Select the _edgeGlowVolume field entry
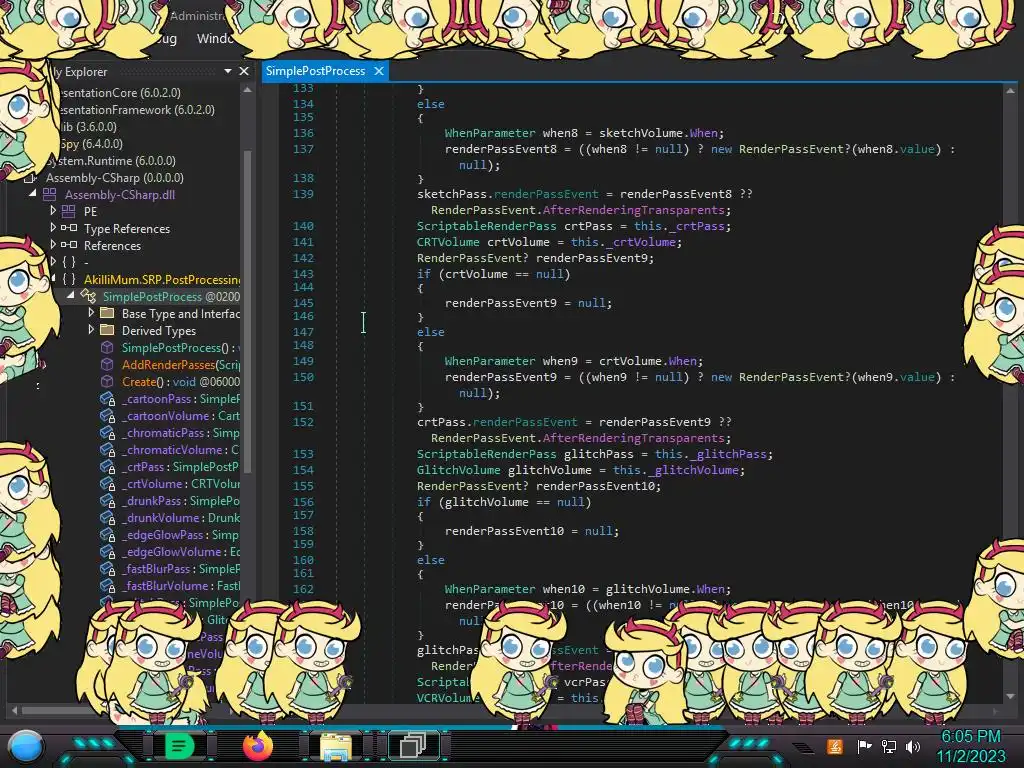This screenshot has width=1024, height=768. click(x=180, y=552)
